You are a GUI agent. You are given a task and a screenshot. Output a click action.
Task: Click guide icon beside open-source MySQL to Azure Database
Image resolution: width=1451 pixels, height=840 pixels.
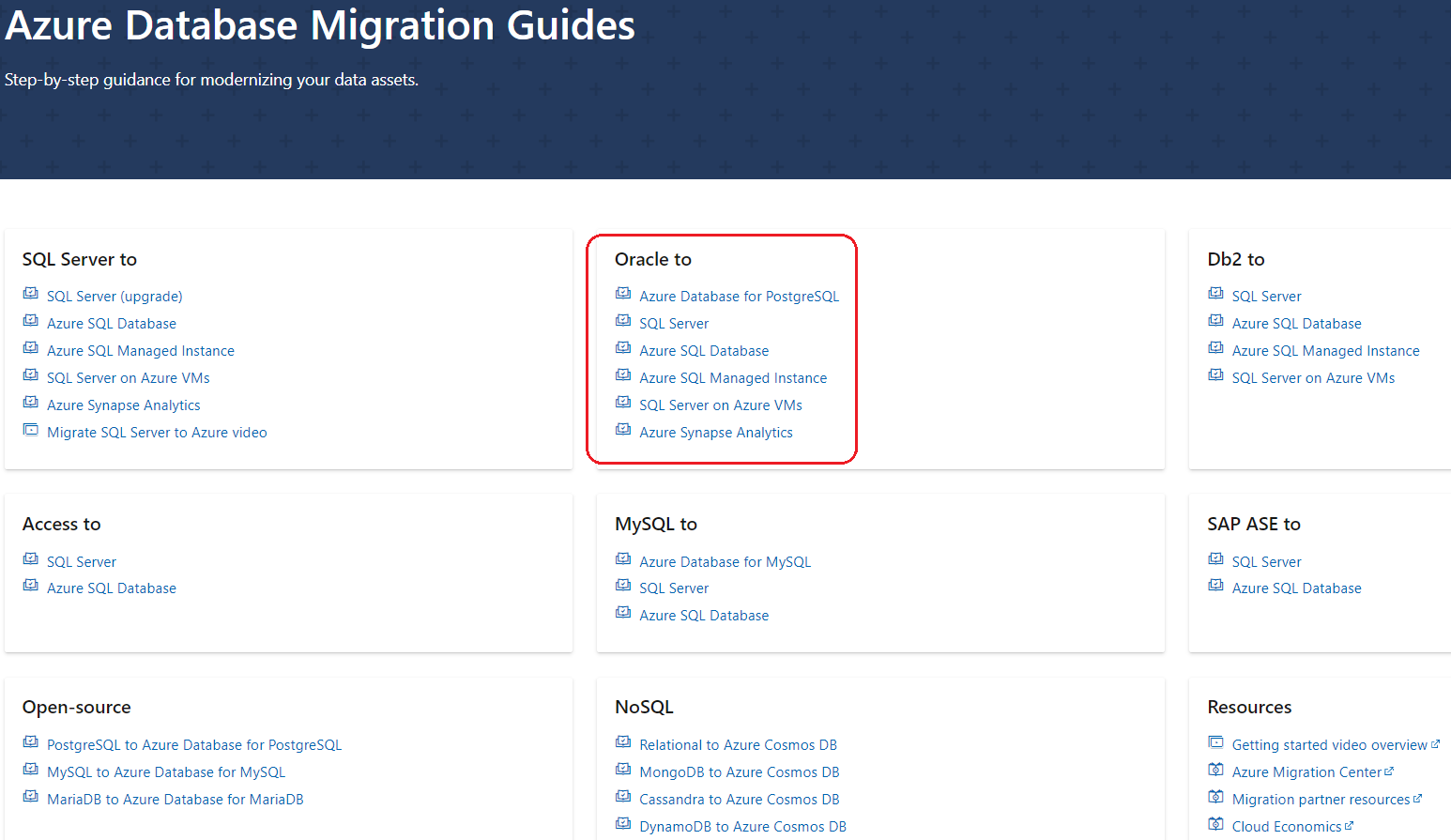click(x=31, y=770)
